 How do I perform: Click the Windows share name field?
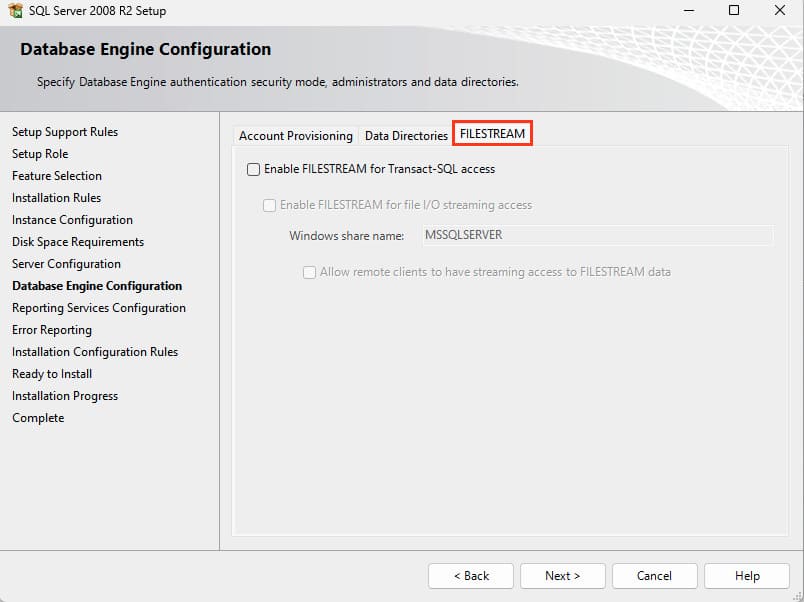[598, 235]
